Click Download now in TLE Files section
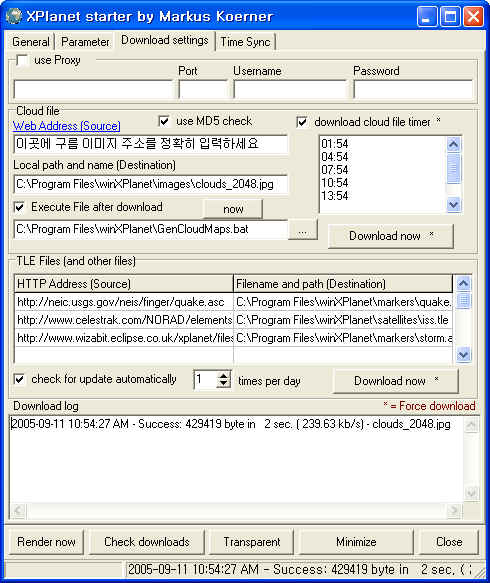 (x=396, y=381)
